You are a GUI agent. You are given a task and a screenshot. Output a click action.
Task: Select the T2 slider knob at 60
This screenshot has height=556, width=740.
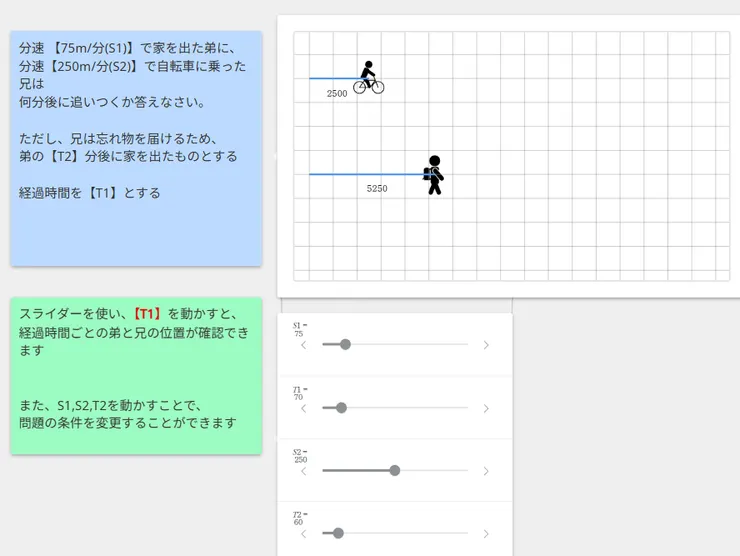(338, 534)
